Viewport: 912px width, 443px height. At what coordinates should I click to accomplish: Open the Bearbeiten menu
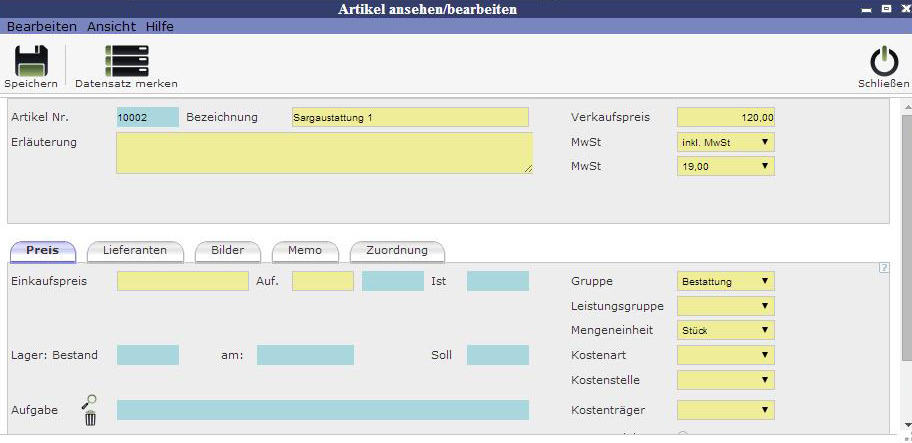pyautogui.click(x=42, y=26)
